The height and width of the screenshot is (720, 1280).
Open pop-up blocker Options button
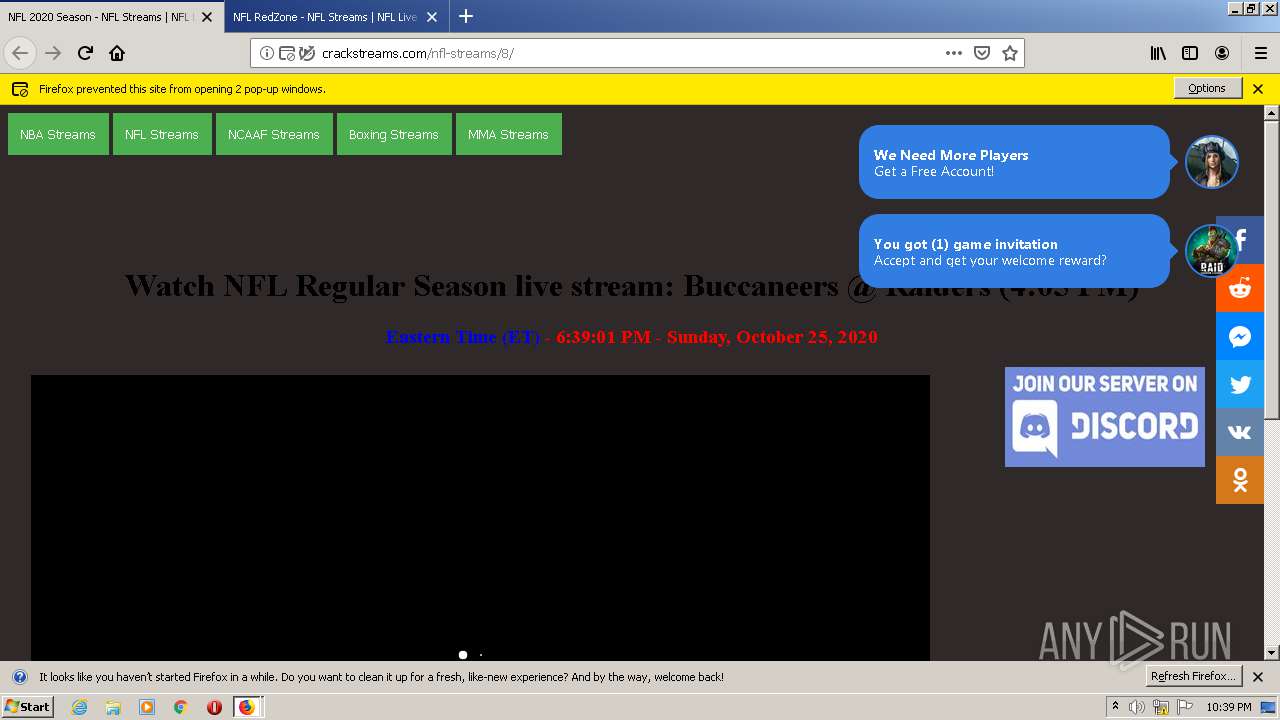tap(1207, 88)
